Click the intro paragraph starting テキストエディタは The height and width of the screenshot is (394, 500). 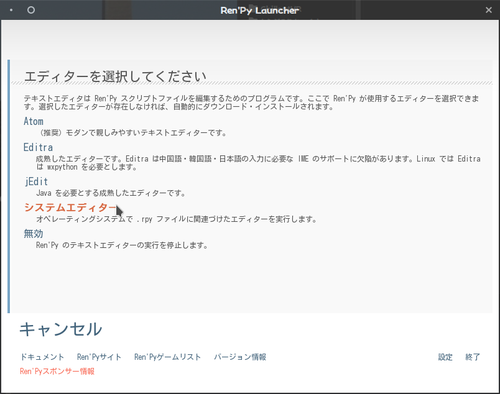pos(251,102)
